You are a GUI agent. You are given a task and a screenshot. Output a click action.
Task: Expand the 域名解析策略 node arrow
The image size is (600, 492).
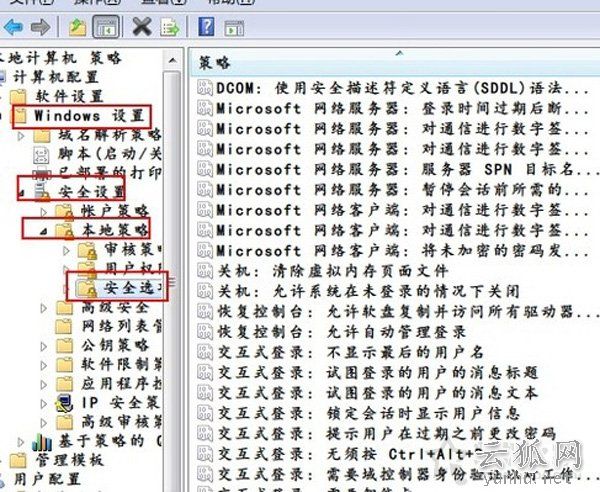[21, 135]
